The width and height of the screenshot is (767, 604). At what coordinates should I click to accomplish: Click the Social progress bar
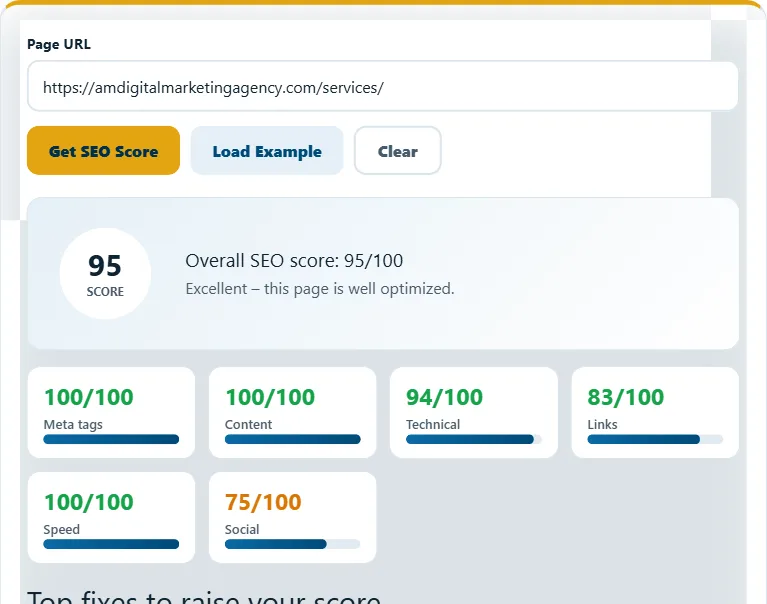tap(293, 544)
